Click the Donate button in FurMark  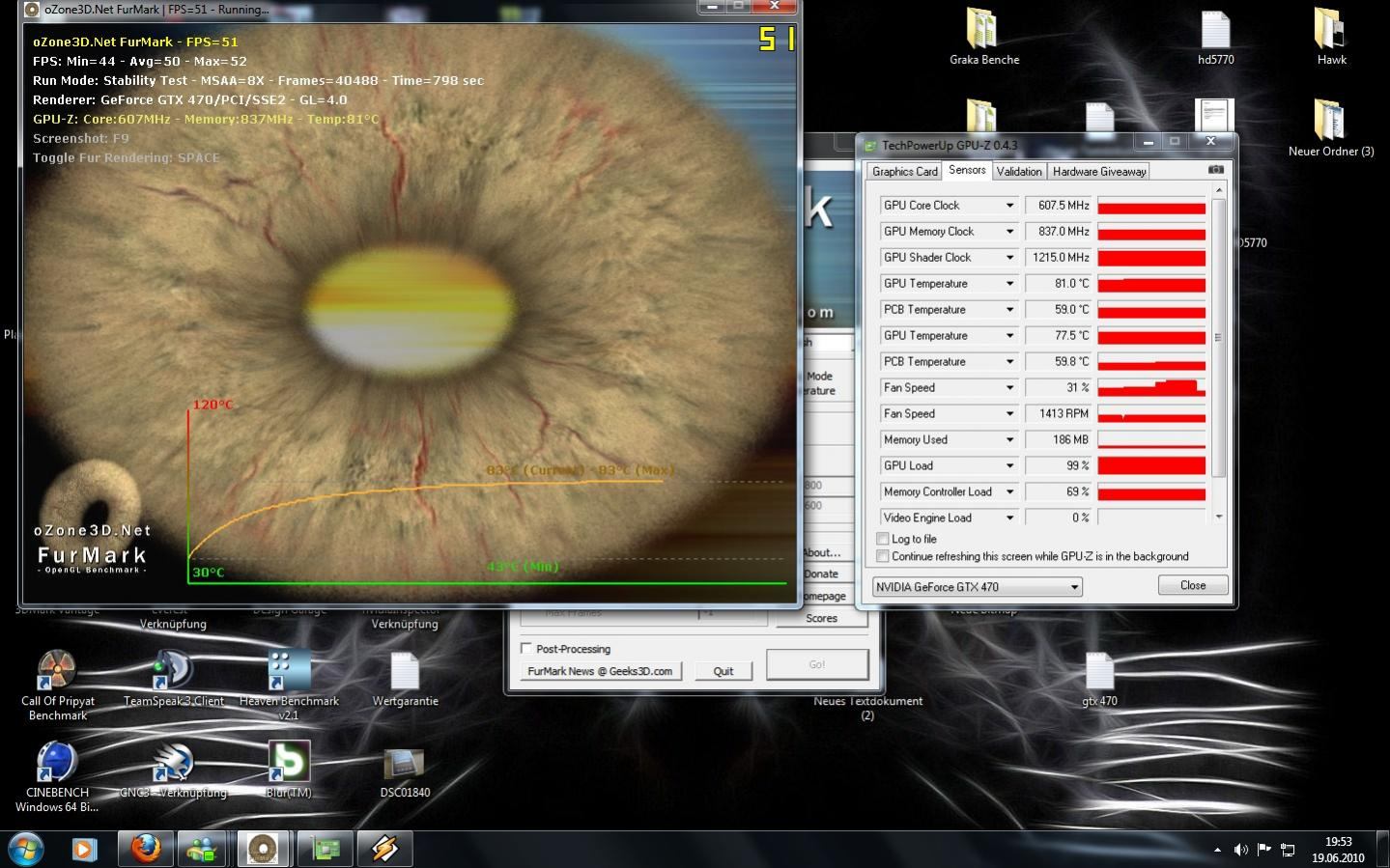tap(822, 574)
